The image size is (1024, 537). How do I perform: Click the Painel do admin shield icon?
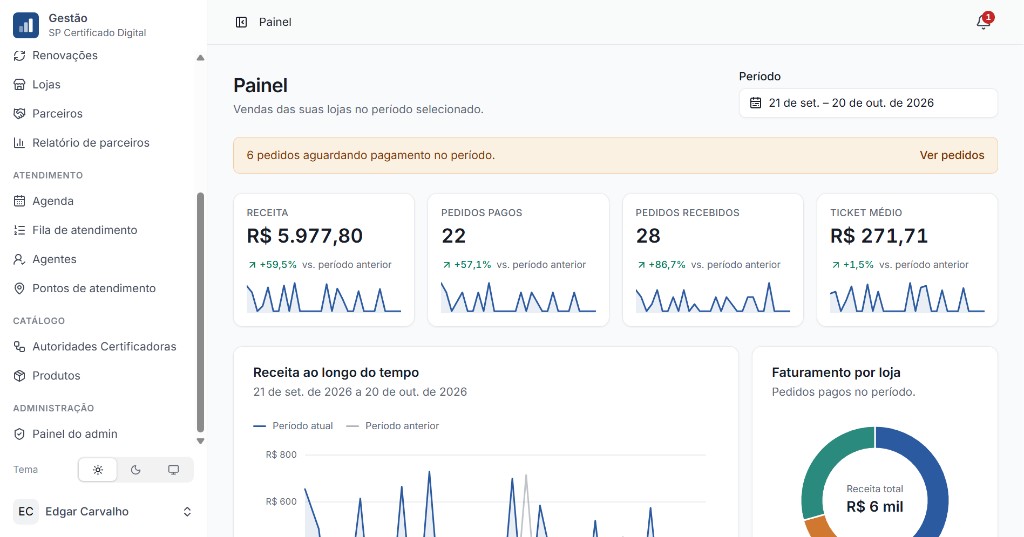pos(20,434)
